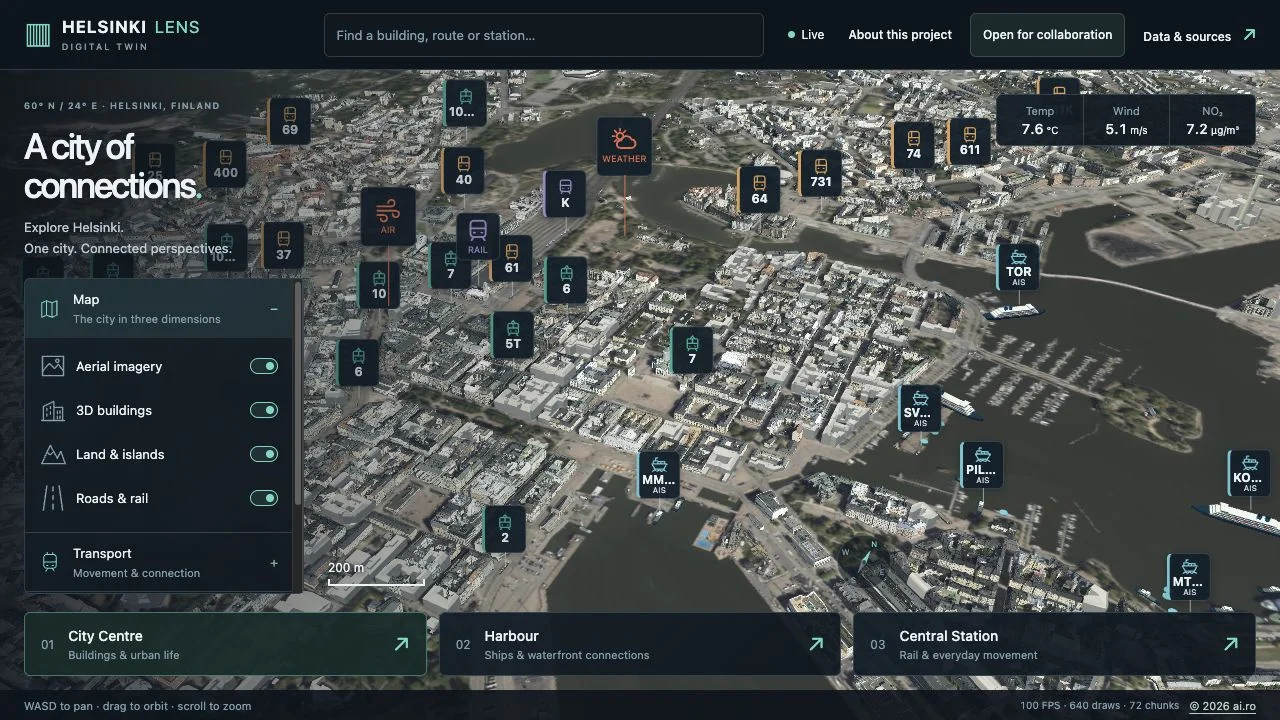Viewport: 1280px width, 720px height.
Task: Select the AIR quality map marker
Action: (388, 217)
